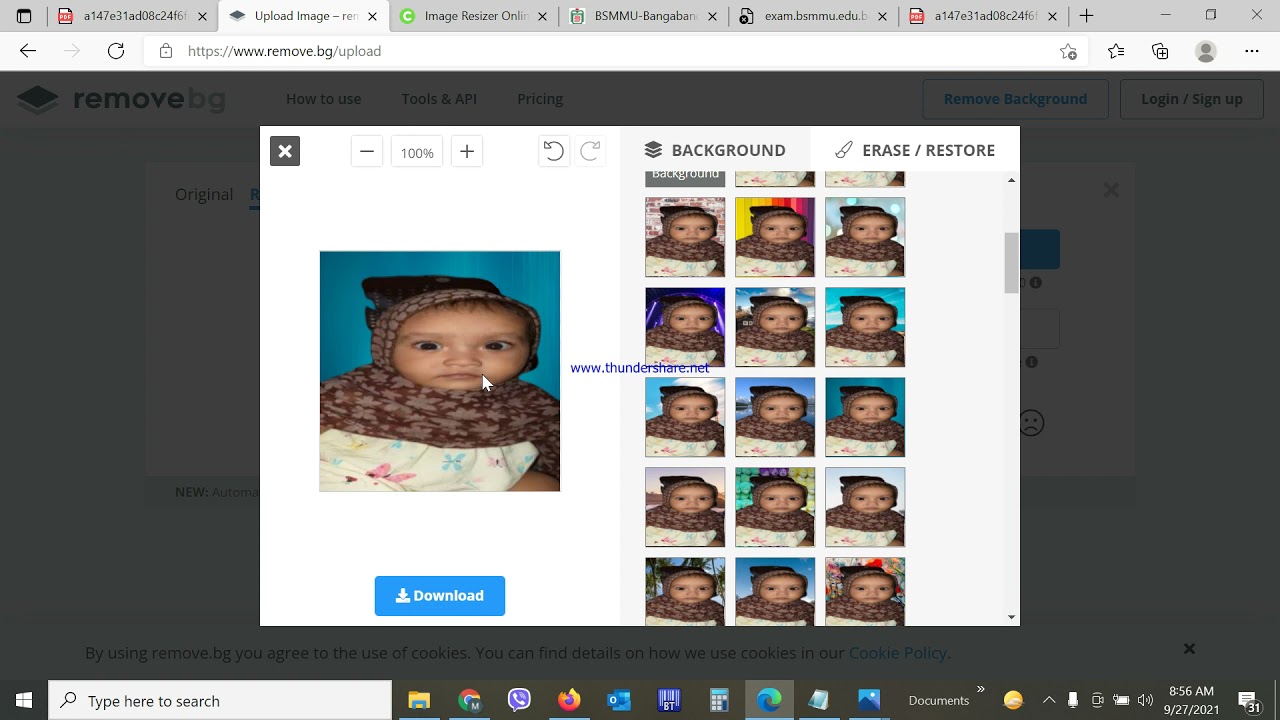
Task: Switch to the exam.bsmmu.edu.bd tab
Action: [x=815, y=16]
